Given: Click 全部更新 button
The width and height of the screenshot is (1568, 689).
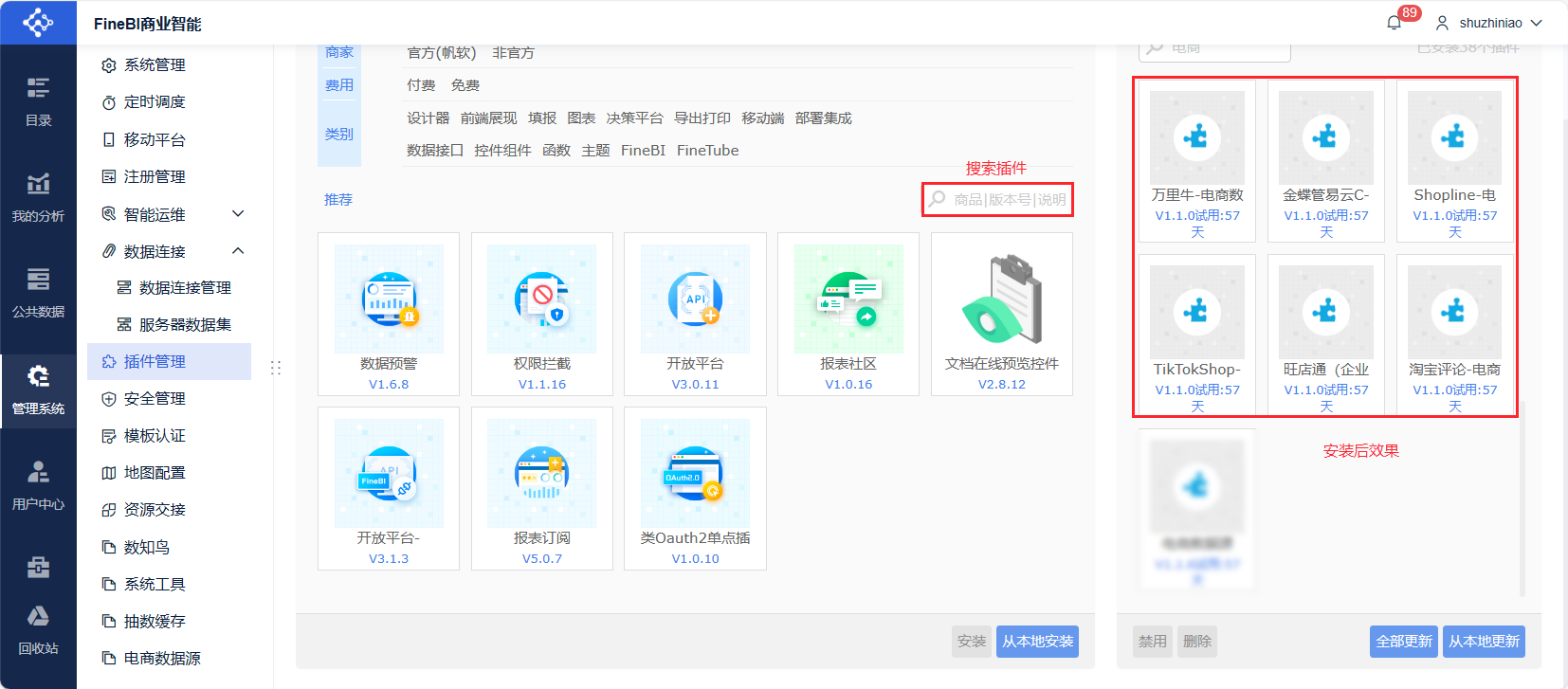Looking at the screenshot, I should [x=1404, y=642].
